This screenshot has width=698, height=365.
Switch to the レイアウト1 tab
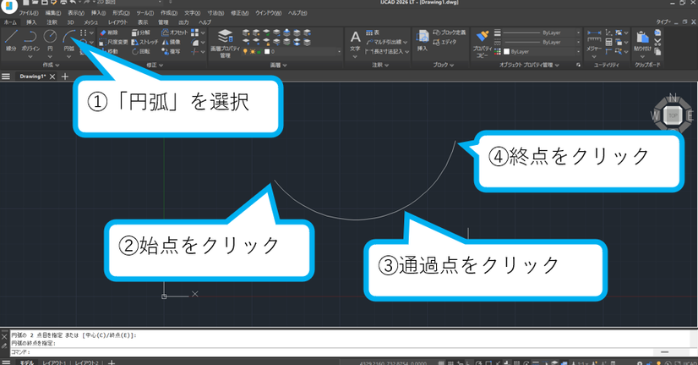(x=54, y=363)
